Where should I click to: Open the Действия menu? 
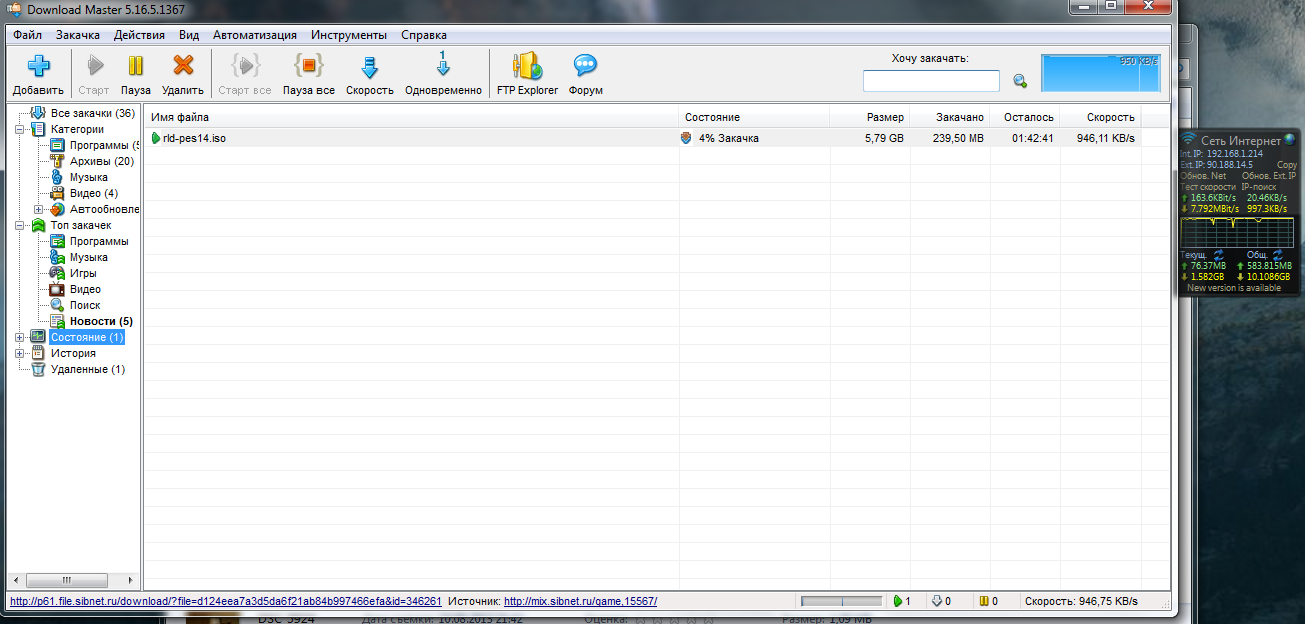pyautogui.click(x=139, y=35)
